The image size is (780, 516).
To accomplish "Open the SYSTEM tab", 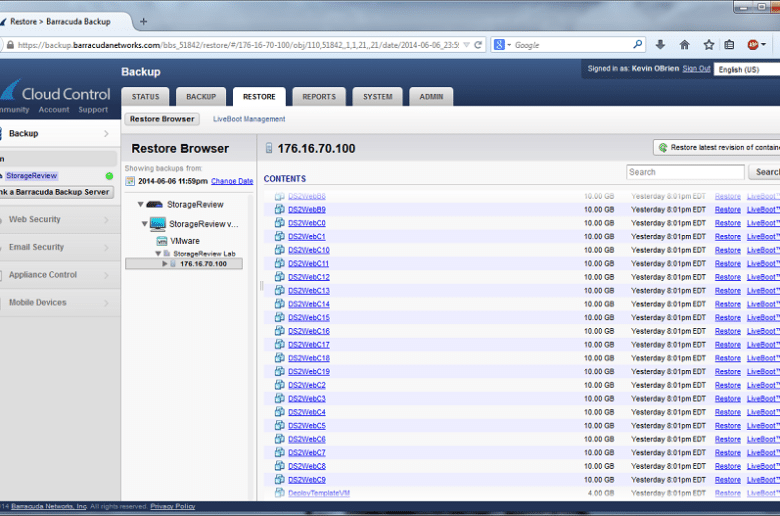I will 378,97.
